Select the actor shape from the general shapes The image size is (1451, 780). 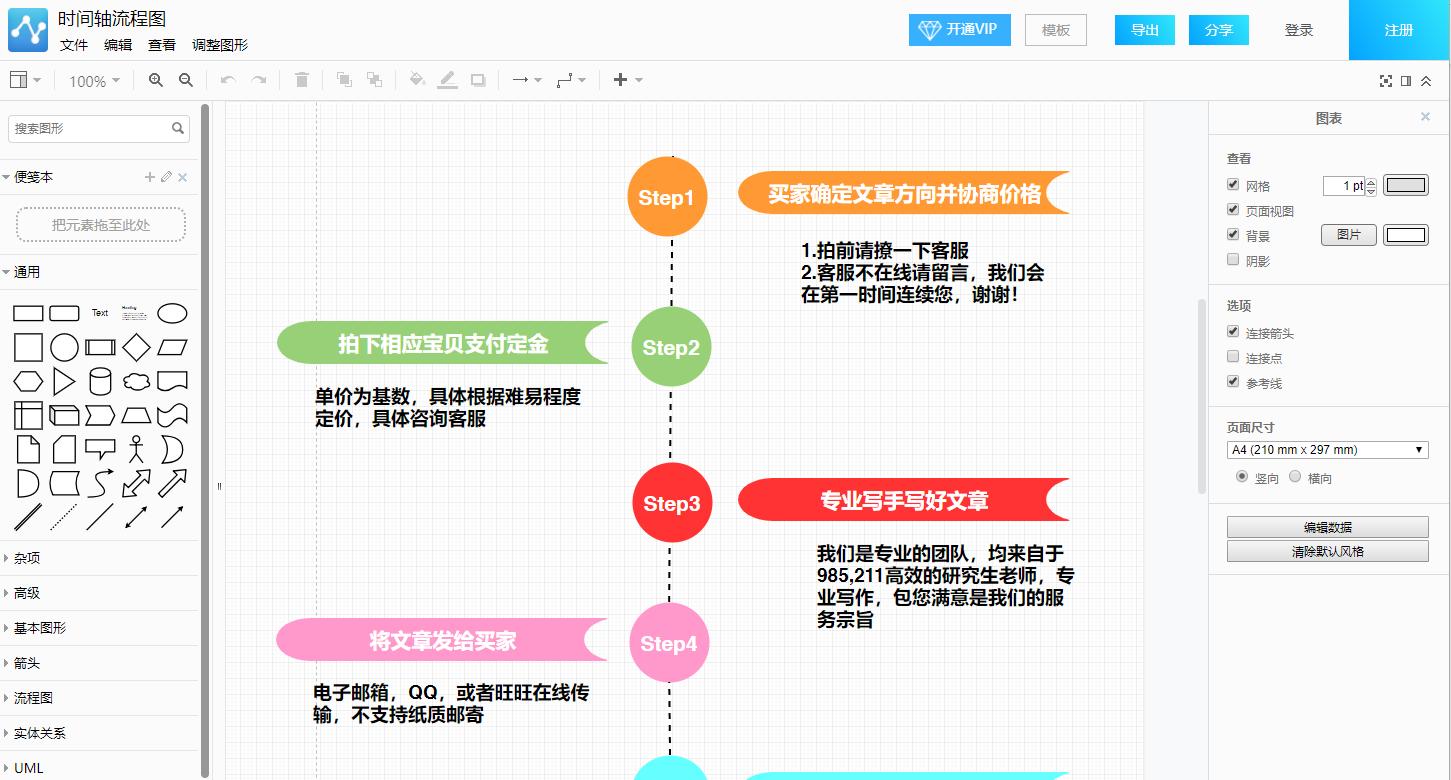(136, 449)
